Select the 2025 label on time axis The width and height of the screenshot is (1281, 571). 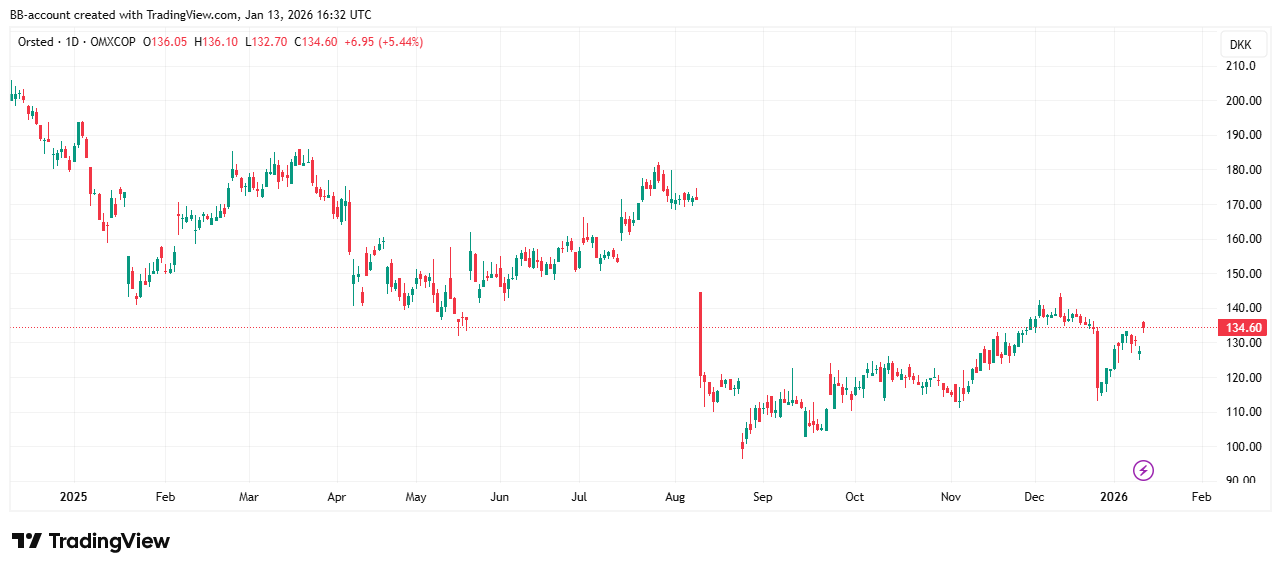pos(74,497)
